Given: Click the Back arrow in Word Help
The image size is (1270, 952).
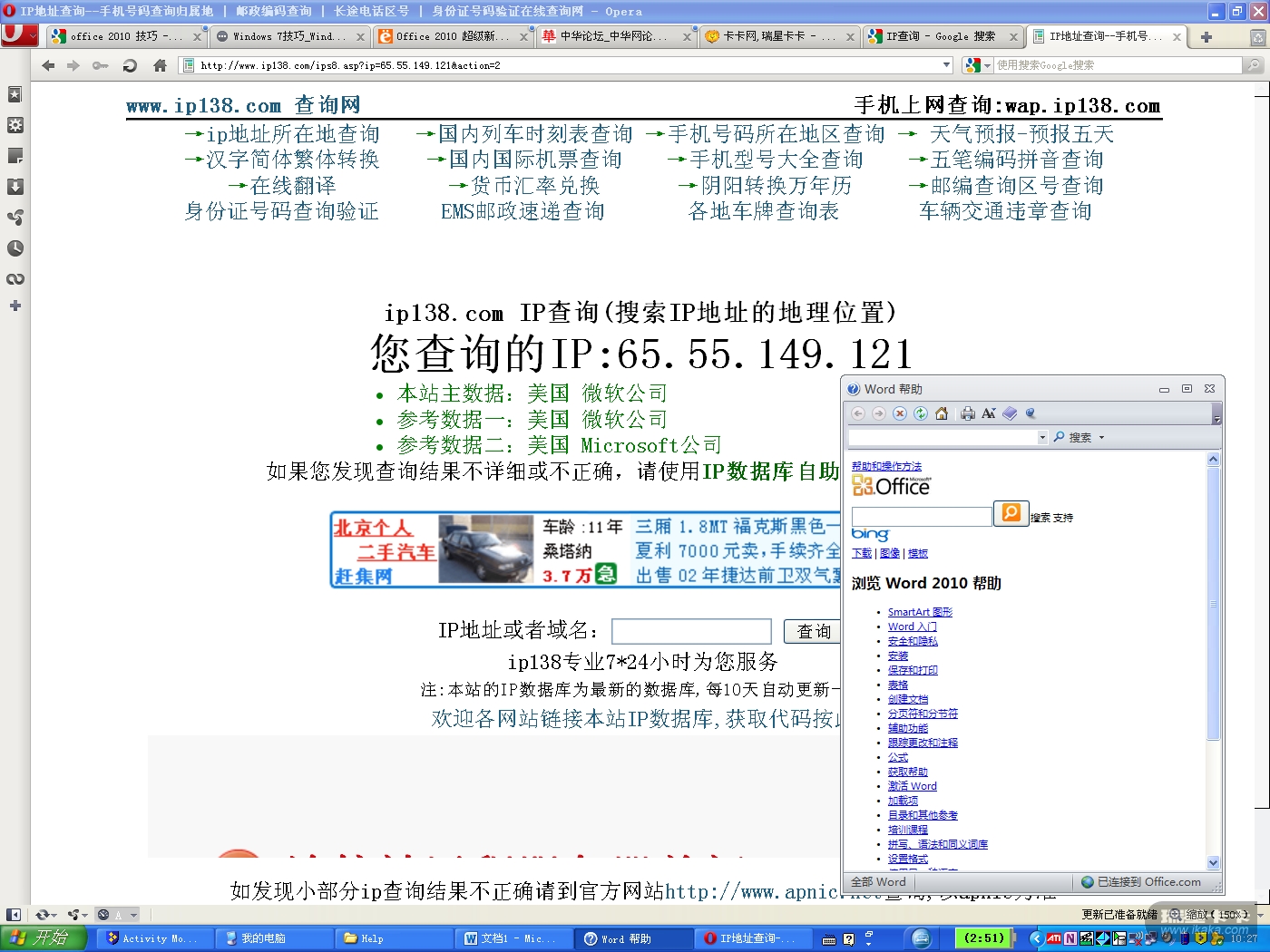Looking at the screenshot, I should [858, 413].
